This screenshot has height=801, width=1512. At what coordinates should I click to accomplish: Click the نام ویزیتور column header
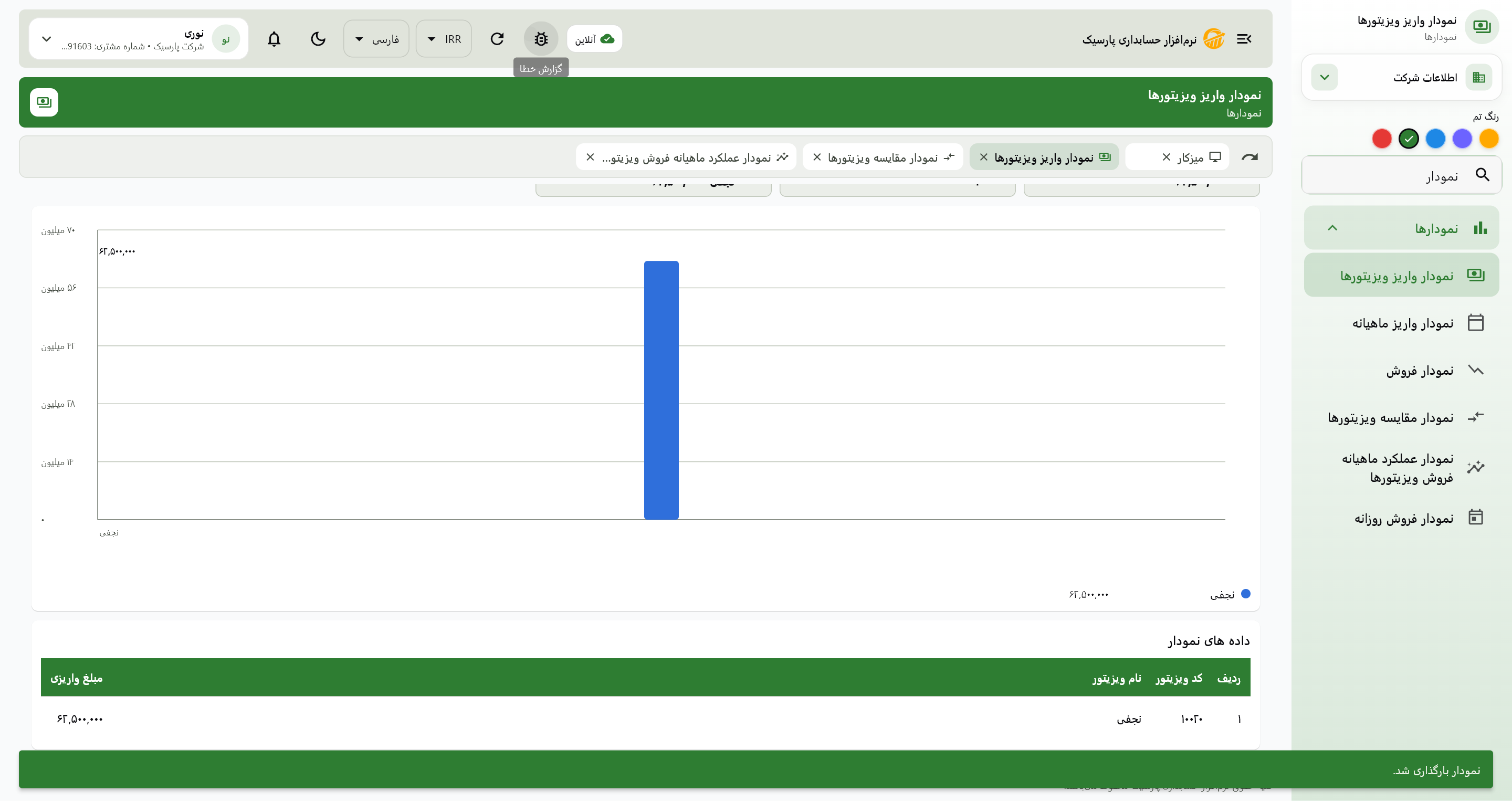[1117, 678]
